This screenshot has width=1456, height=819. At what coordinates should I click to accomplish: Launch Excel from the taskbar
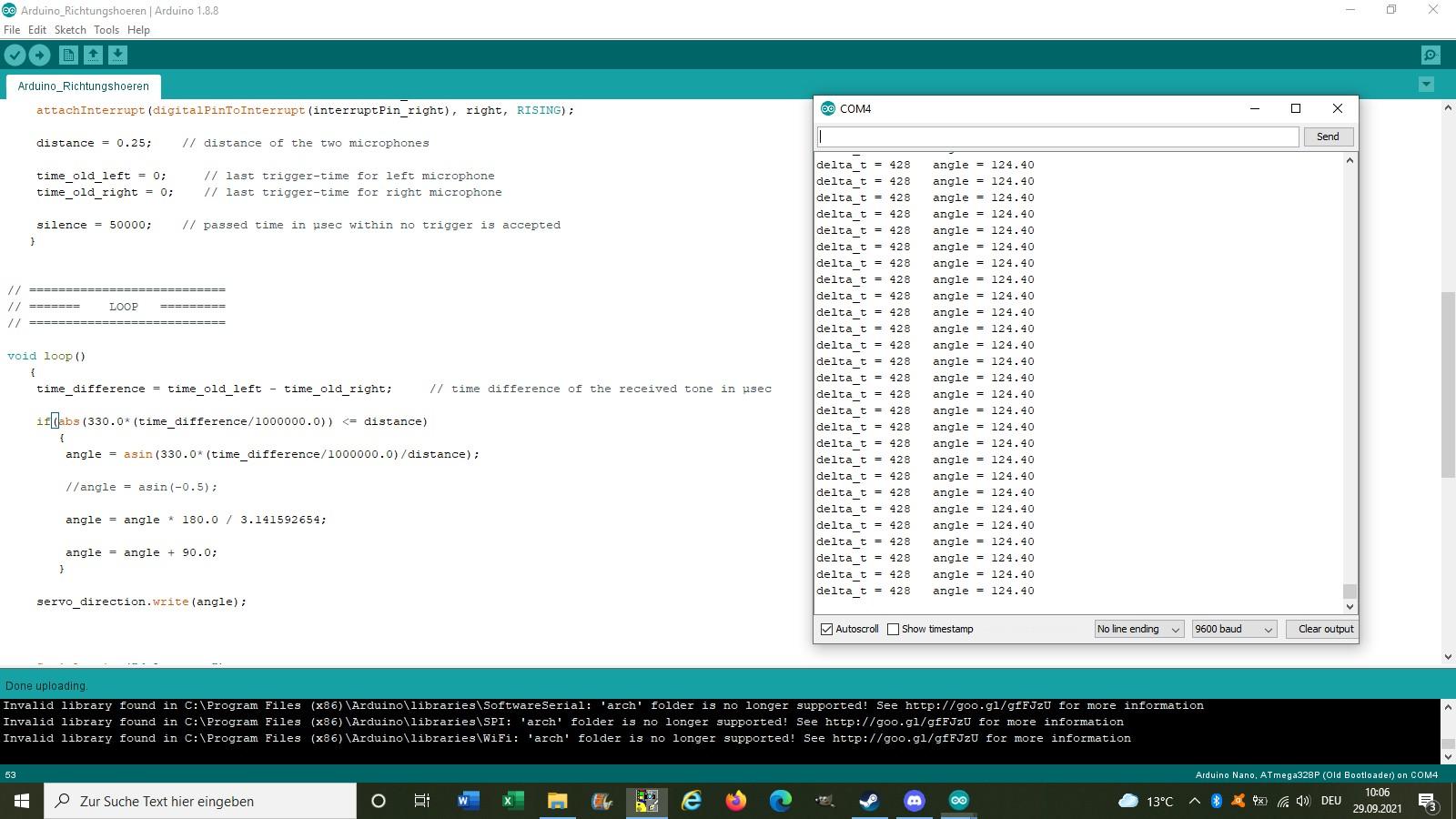[x=512, y=801]
